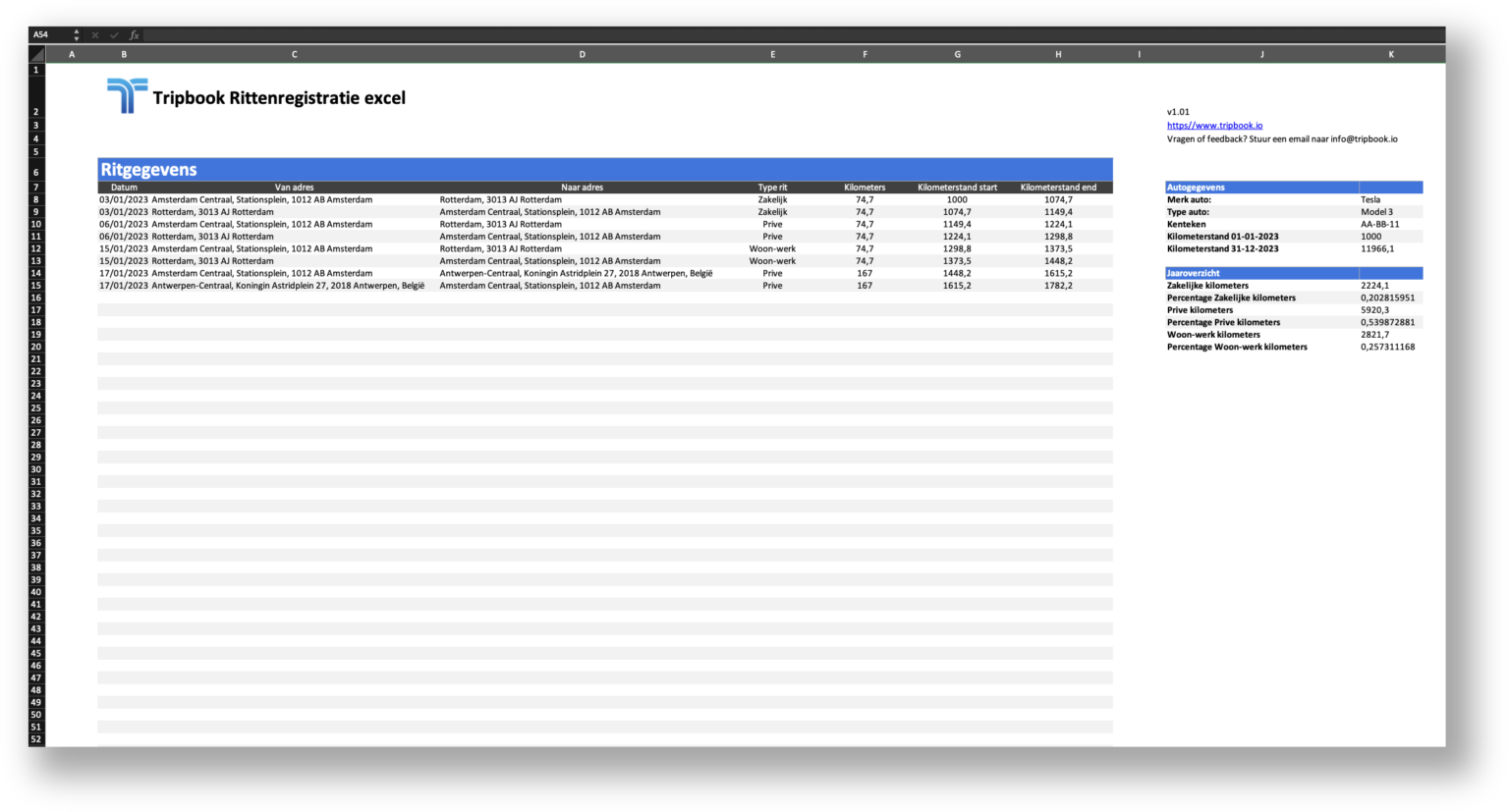Screen dimensions: 1509x812
Task: Select row 8's Type rit cell Zakelijk
Action: pyautogui.click(x=772, y=199)
